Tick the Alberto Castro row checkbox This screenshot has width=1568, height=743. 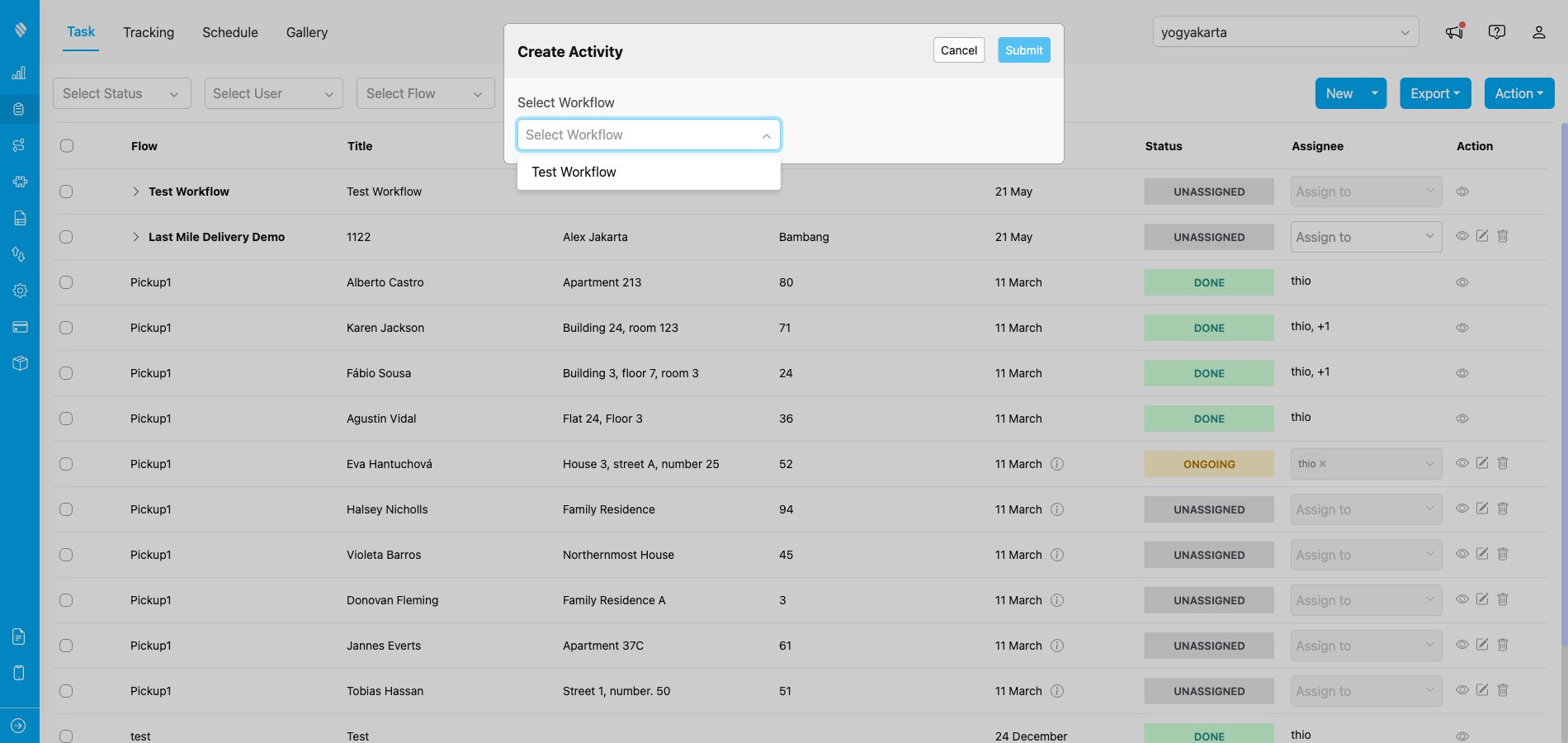tap(66, 282)
